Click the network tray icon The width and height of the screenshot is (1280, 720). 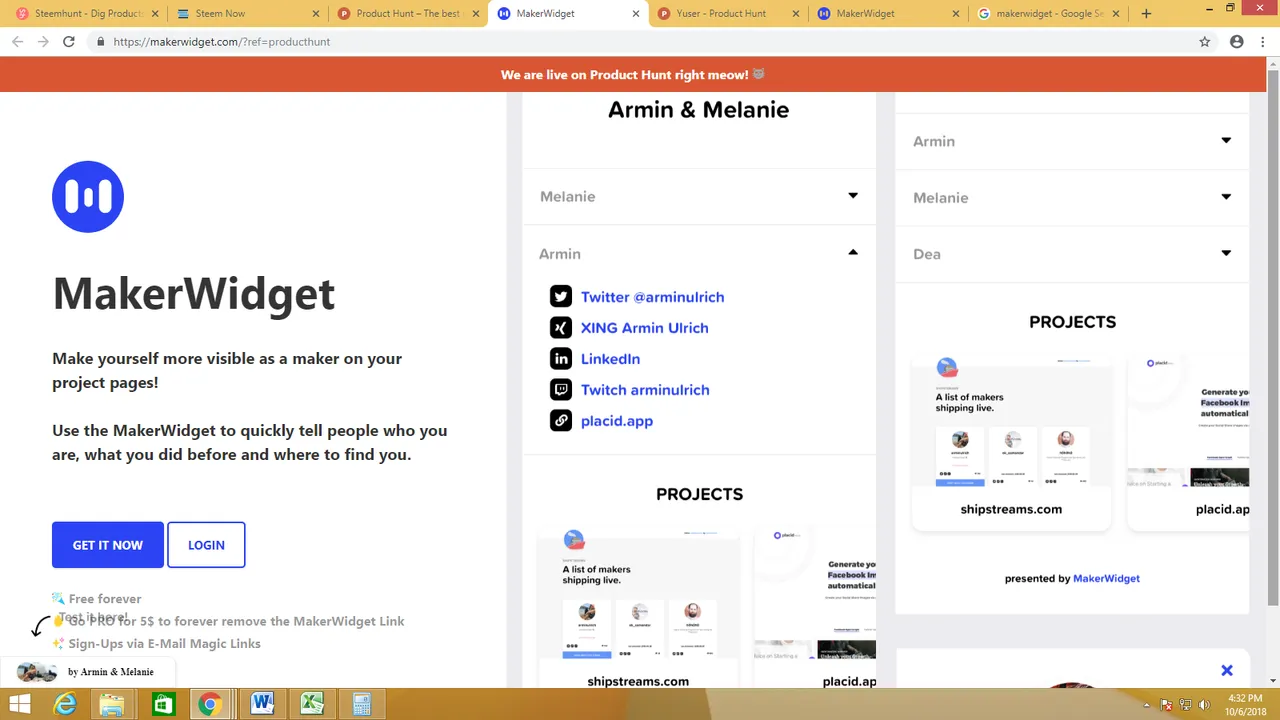pos(1185,705)
